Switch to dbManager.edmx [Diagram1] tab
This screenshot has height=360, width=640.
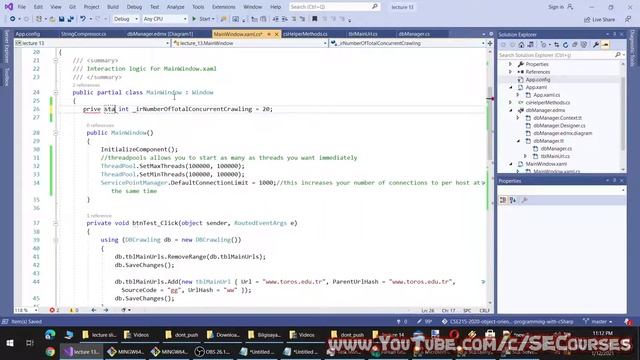[160, 34]
